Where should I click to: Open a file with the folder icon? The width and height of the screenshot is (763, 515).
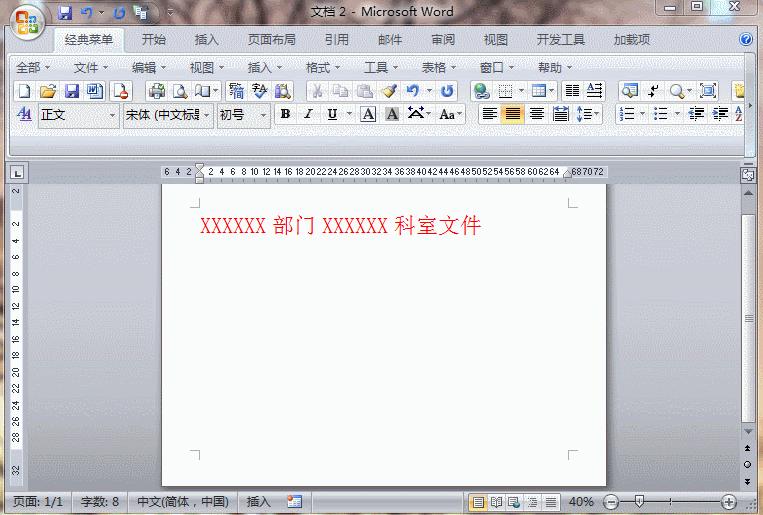pos(48,91)
